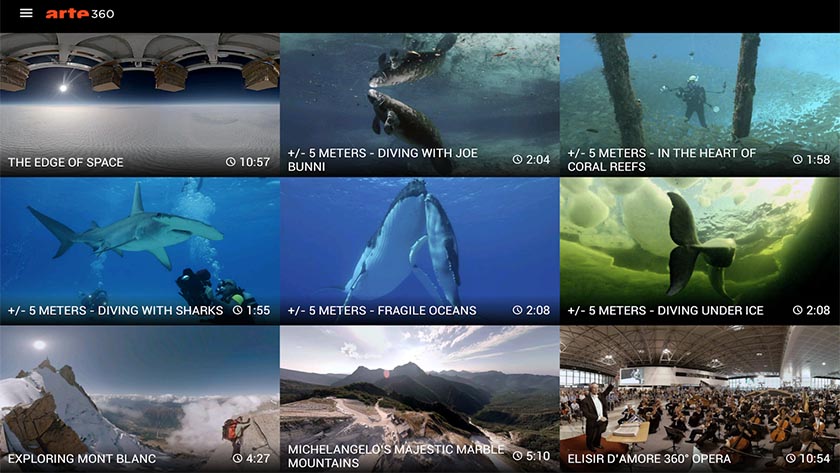This screenshot has width=840, height=473.
Task: Open In the Heart of Coral Reefs video
Action: pos(700,104)
